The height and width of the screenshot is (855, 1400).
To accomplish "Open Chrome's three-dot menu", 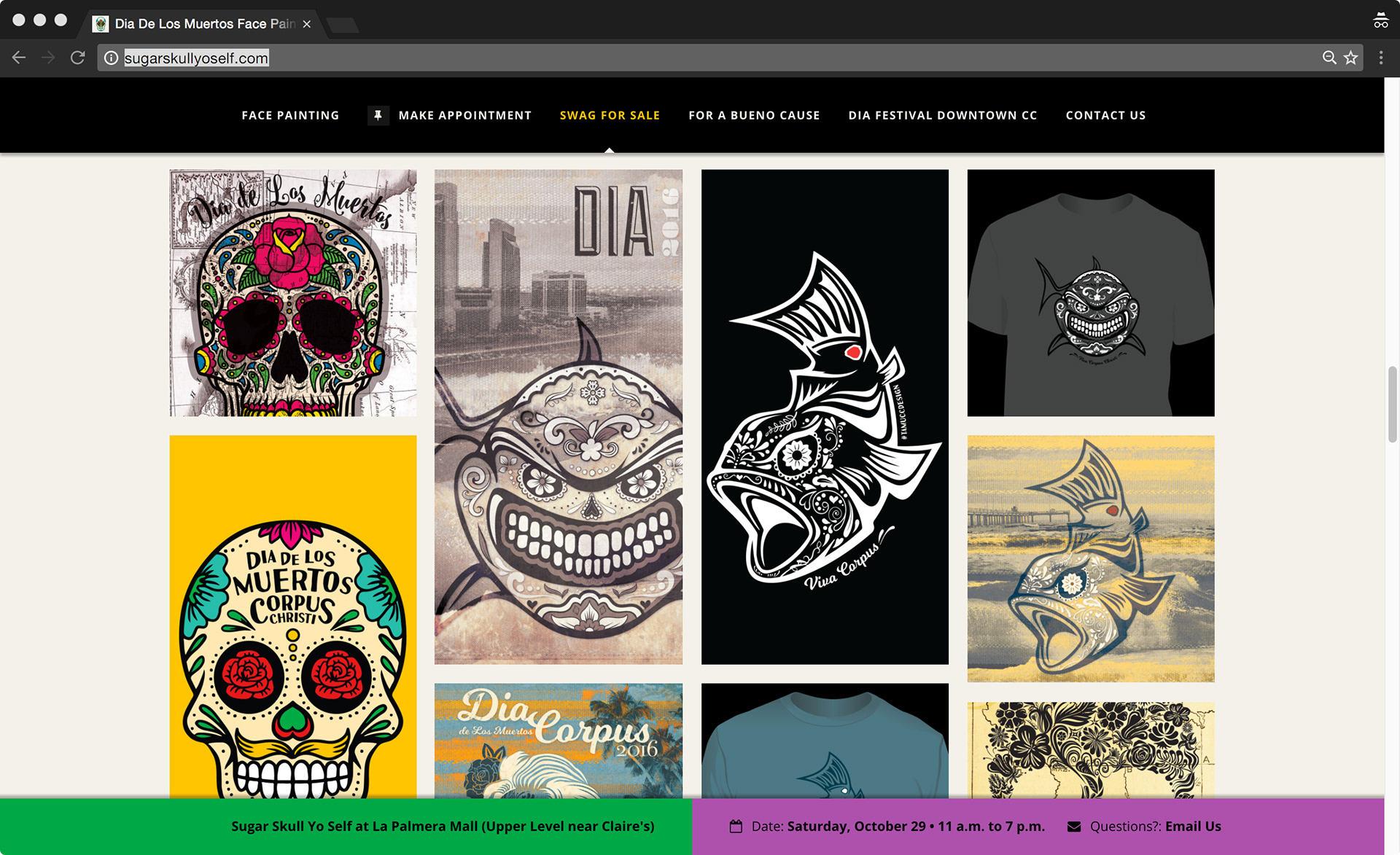I will (x=1380, y=58).
